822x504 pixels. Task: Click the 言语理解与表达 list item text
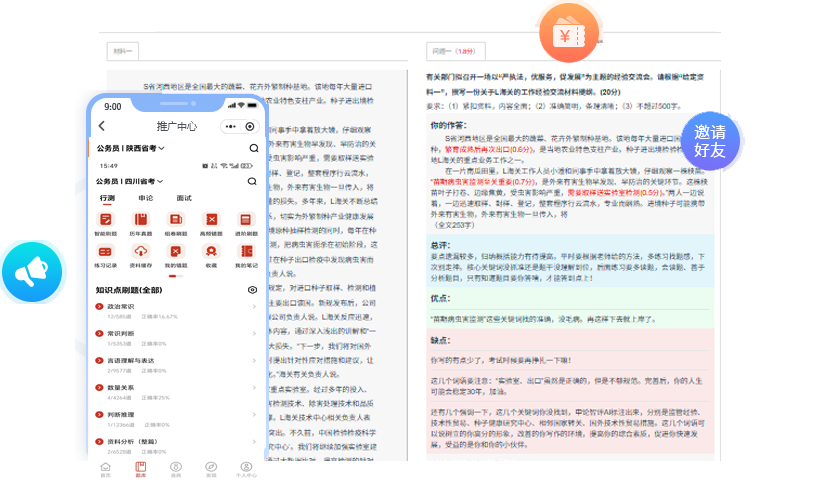pyautogui.click(x=131, y=360)
